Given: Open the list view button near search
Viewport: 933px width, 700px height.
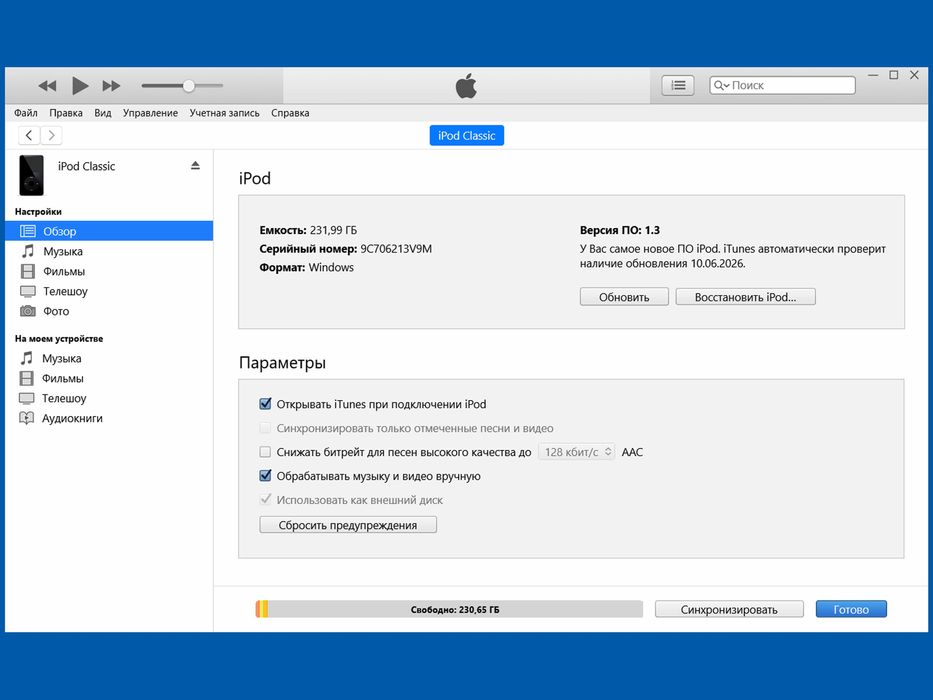Looking at the screenshot, I should coord(678,86).
